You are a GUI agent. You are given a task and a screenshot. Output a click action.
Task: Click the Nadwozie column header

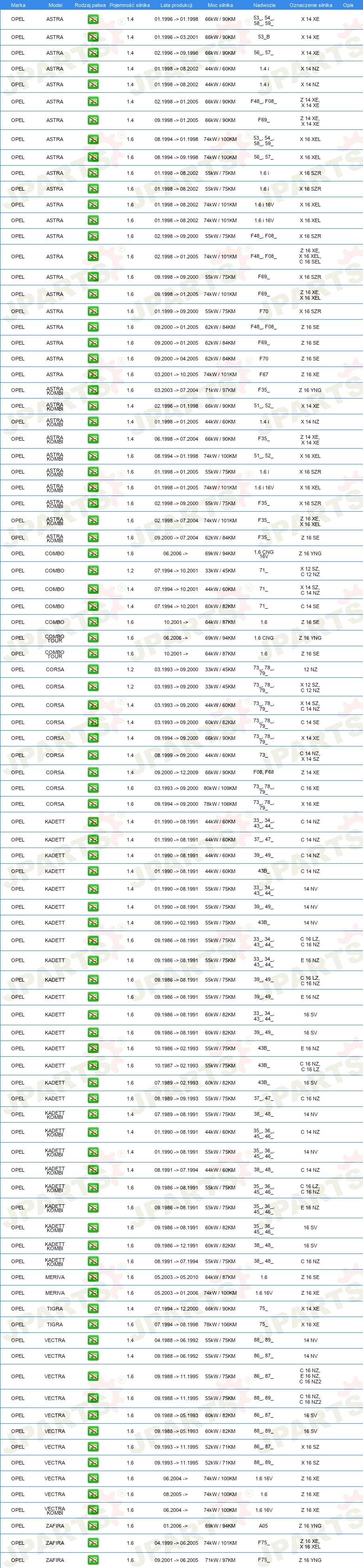264,5
